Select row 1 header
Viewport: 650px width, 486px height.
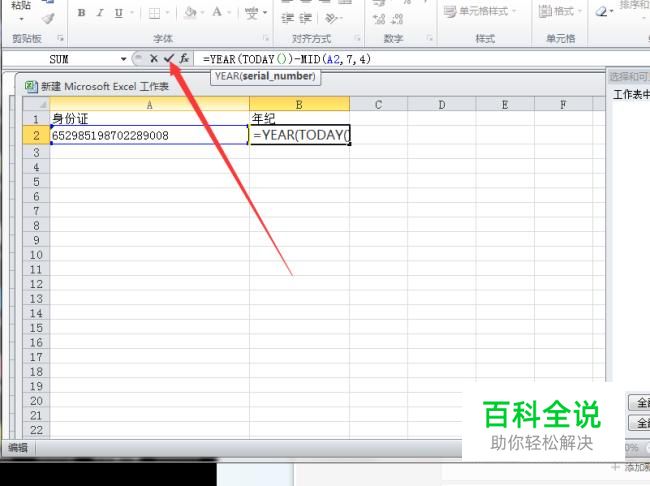[x=36, y=119]
